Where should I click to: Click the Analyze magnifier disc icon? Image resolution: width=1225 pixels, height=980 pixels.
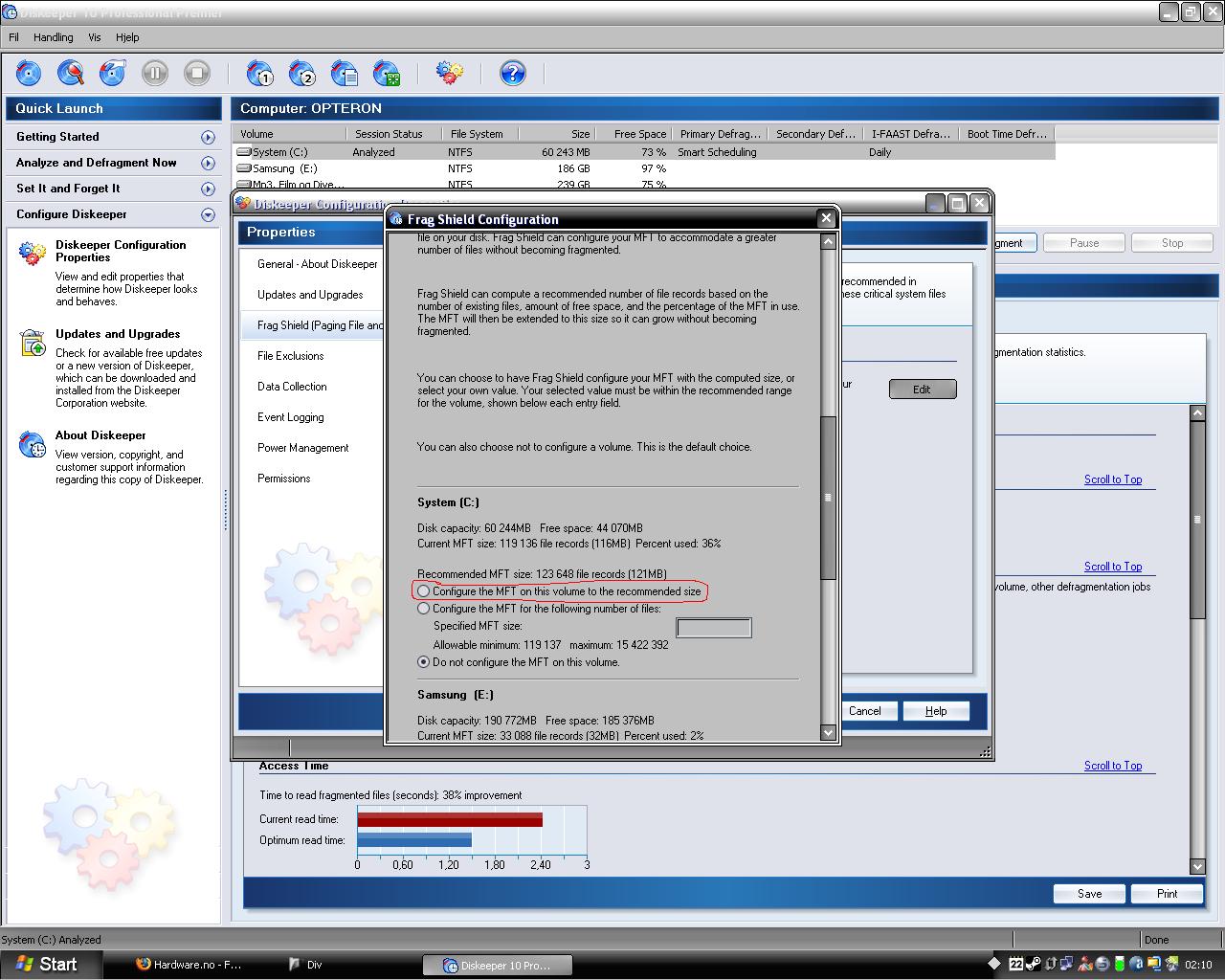pyautogui.click(x=71, y=73)
